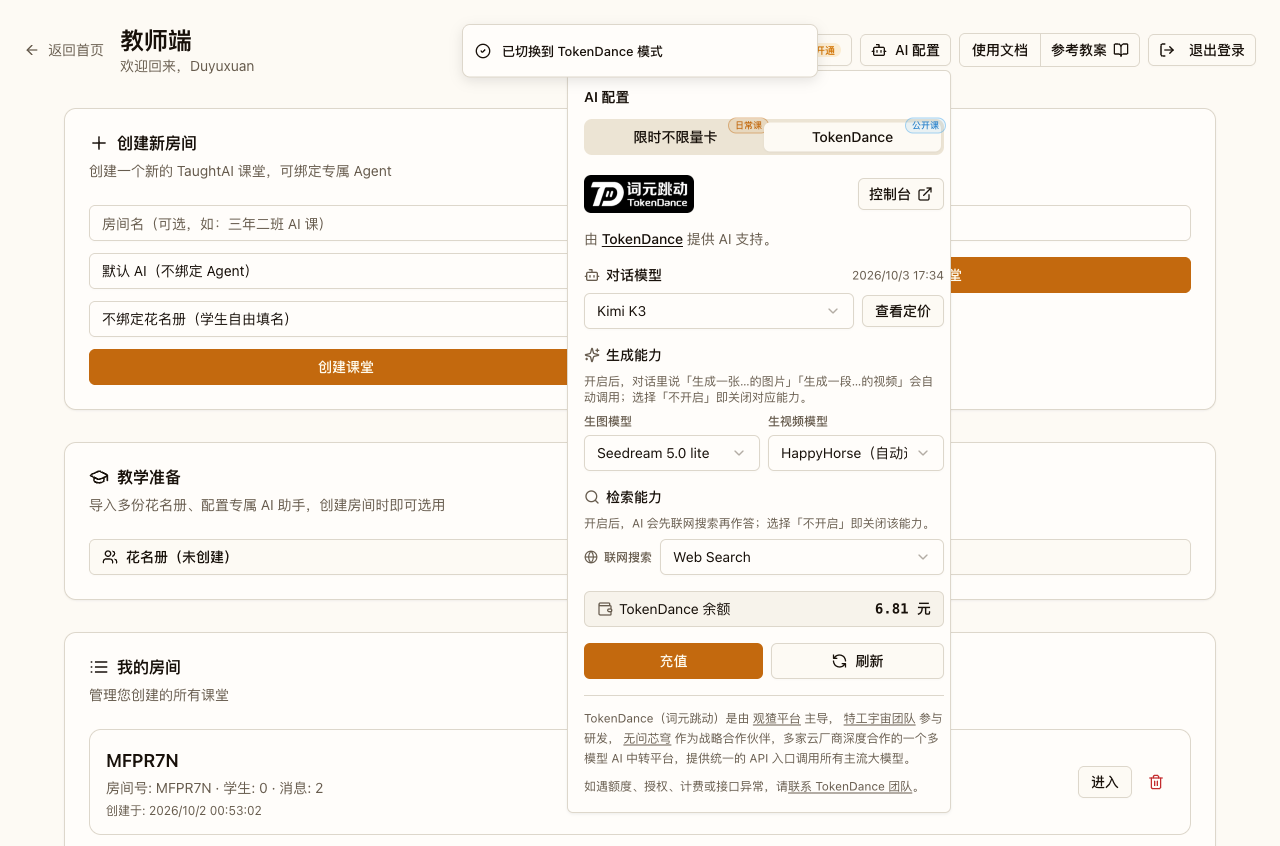Open the 不绑定花名册 roster dropdown
Image resolution: width=1280 pixels, height=846 pixels.
click(330, 319)
